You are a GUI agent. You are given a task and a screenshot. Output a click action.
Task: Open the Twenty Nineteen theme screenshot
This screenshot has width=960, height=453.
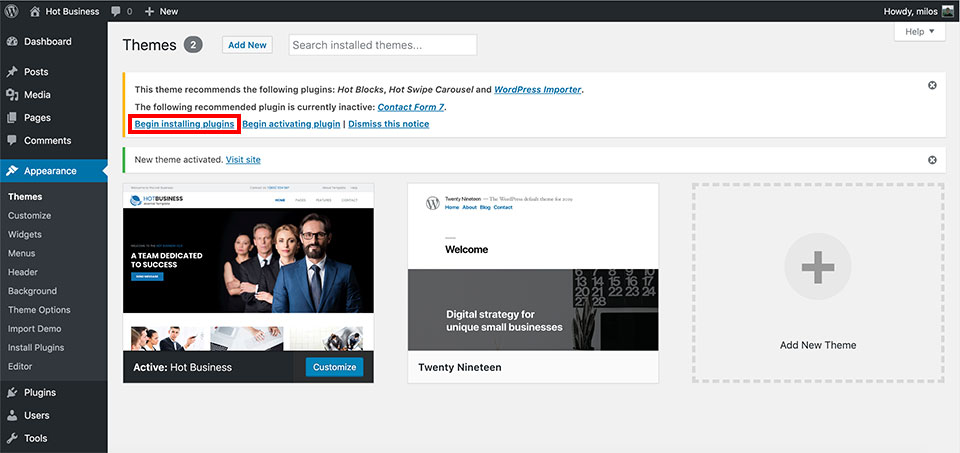pos(533,267)
